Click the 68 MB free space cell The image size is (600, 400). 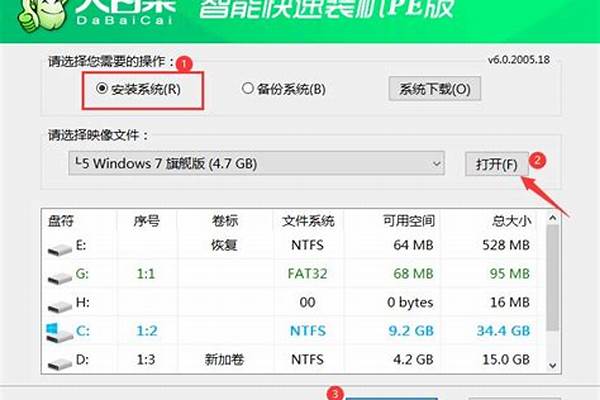pos(413,273)
